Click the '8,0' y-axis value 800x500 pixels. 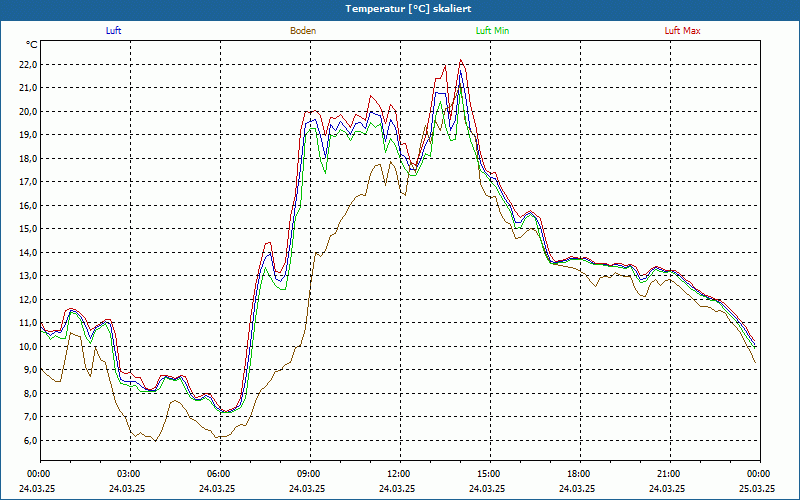coord(30,393)
